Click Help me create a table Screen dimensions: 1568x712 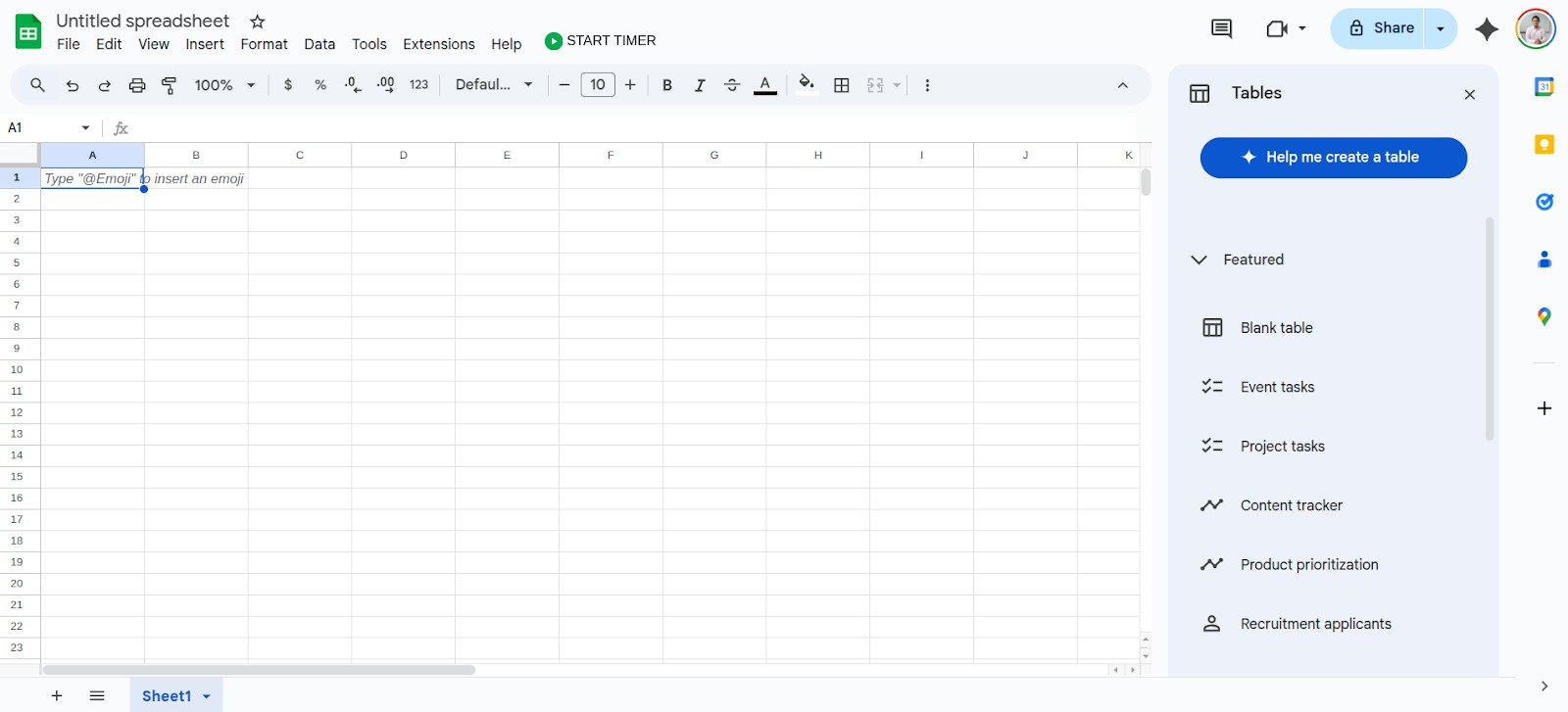point(1333,158)
